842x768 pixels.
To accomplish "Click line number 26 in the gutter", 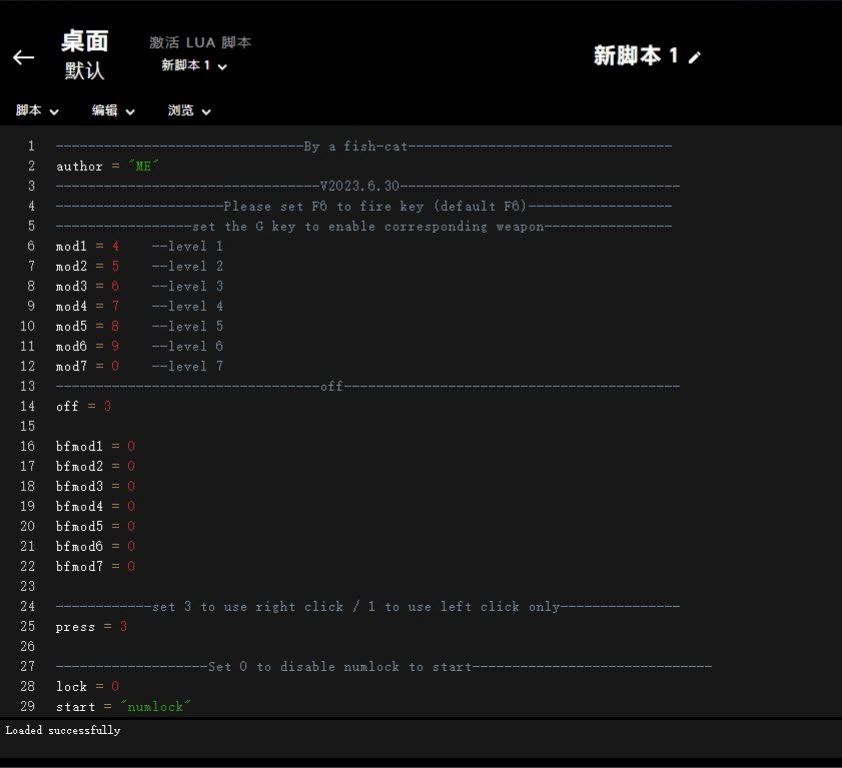I will click(x=27, y=646).
